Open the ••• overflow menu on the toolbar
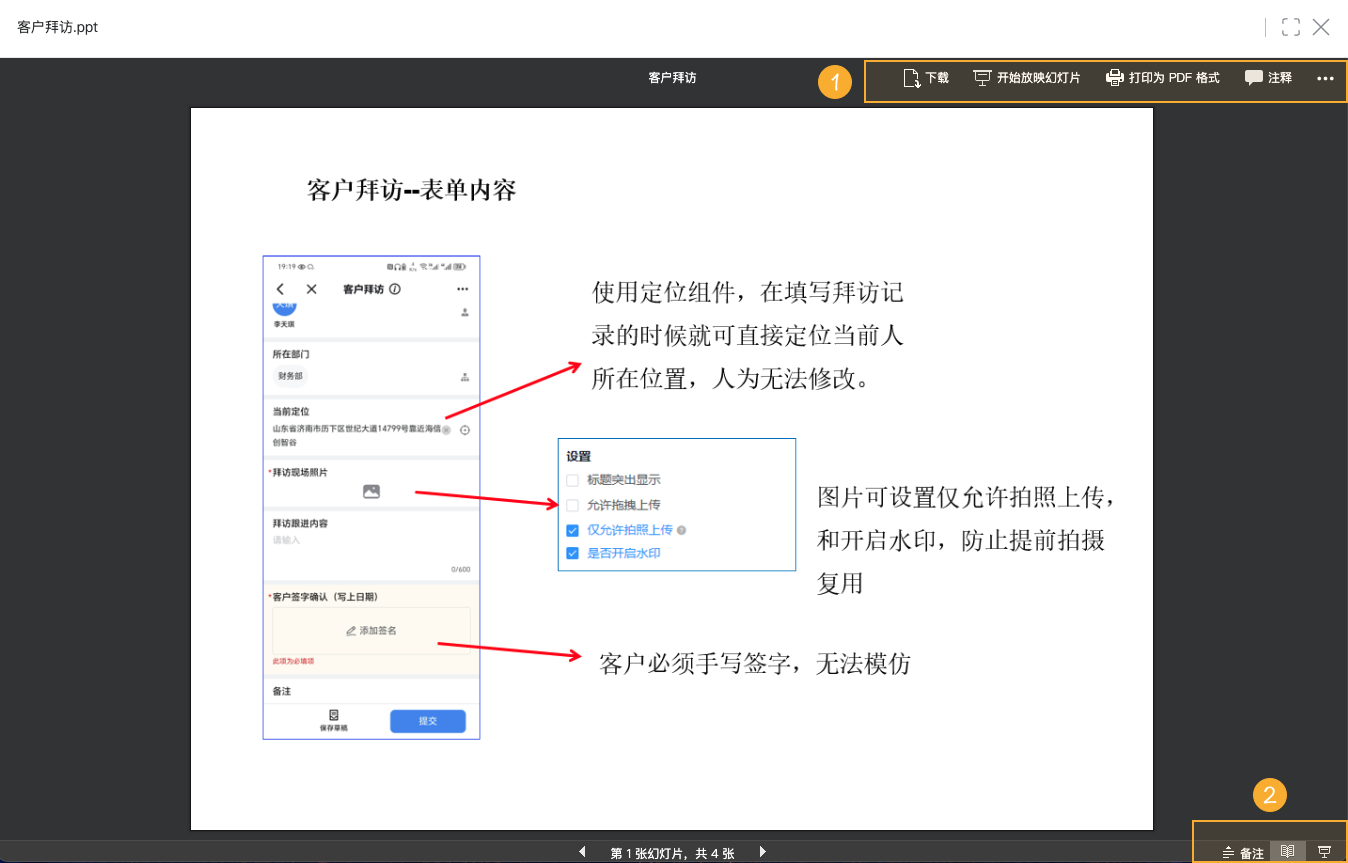1348x863 pixels. tap(1325, 77)
